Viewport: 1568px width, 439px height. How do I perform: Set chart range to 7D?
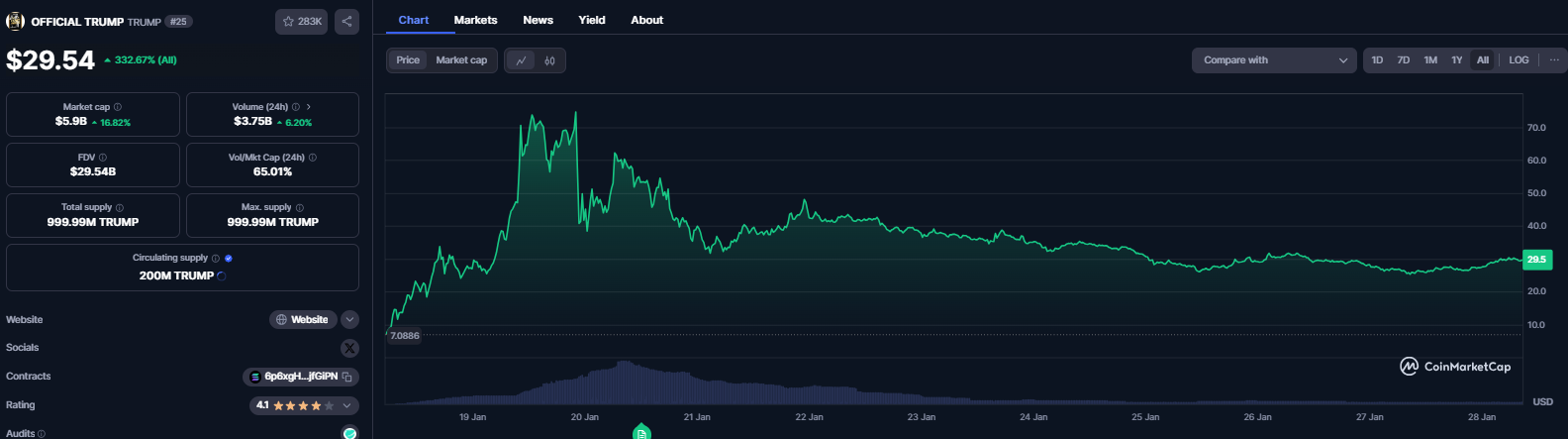(x=1403, y=60)
